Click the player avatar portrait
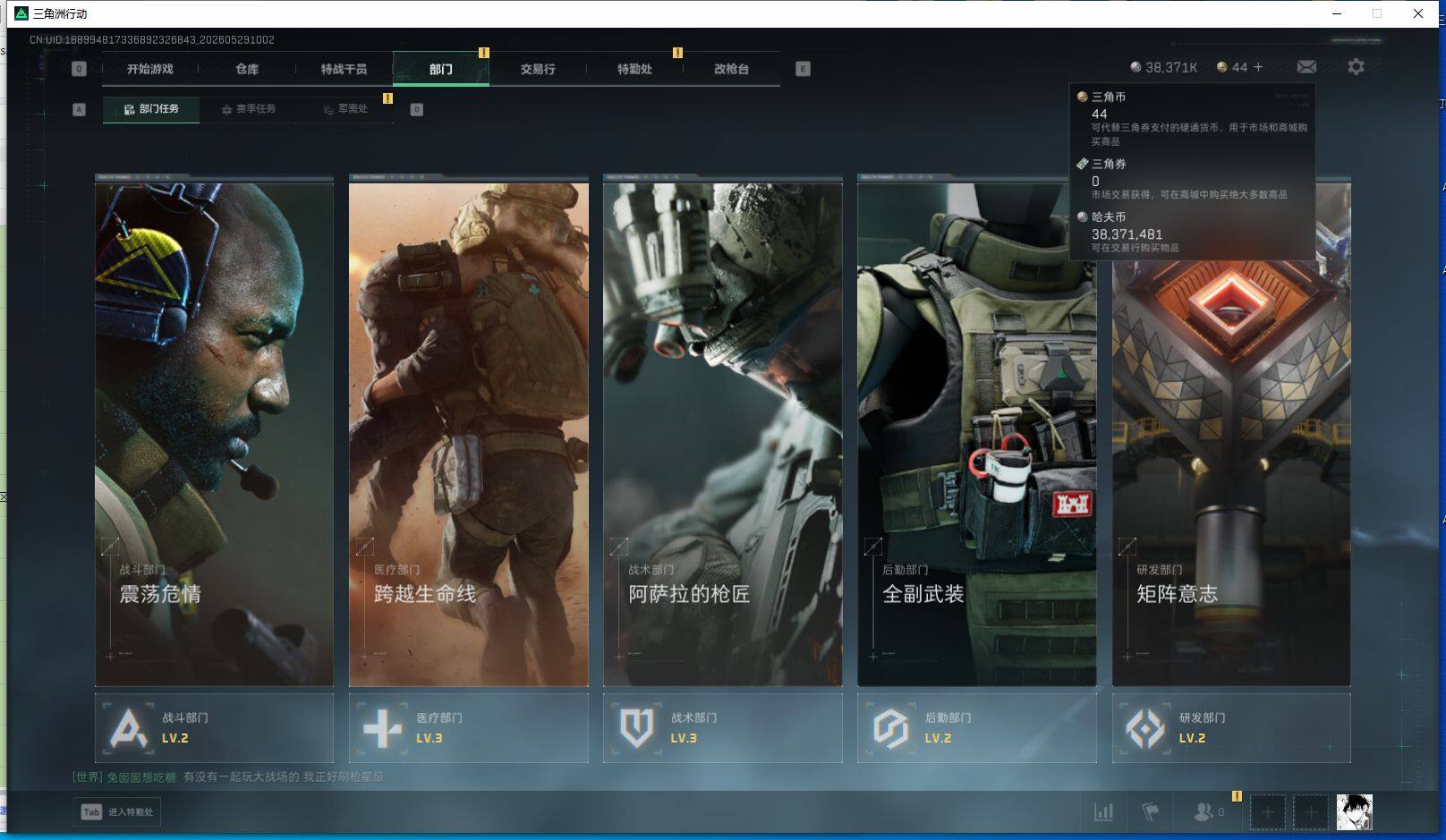The height and width of the screenshot is (840, 1446). click(x=1354, y=812)
